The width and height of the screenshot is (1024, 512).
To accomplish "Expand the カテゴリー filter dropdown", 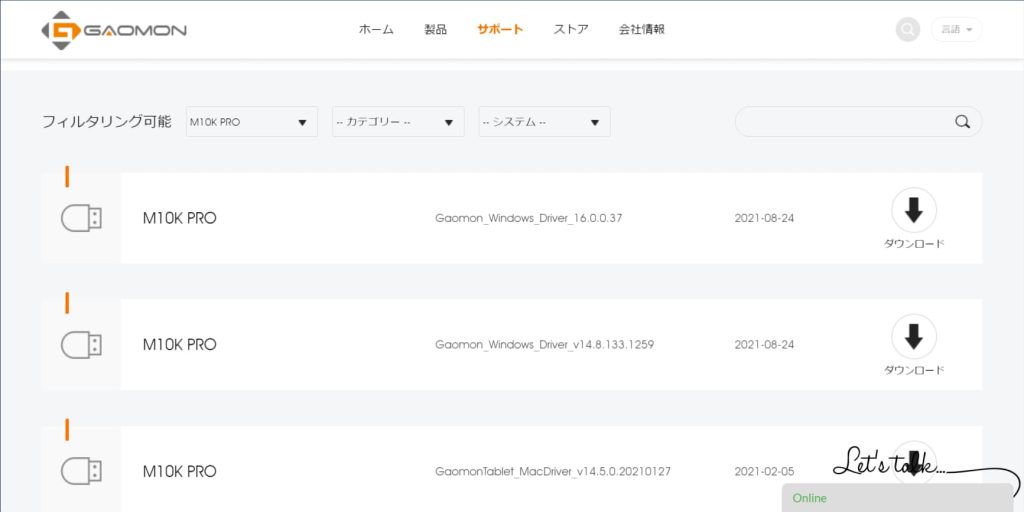I will pos(398,121).
